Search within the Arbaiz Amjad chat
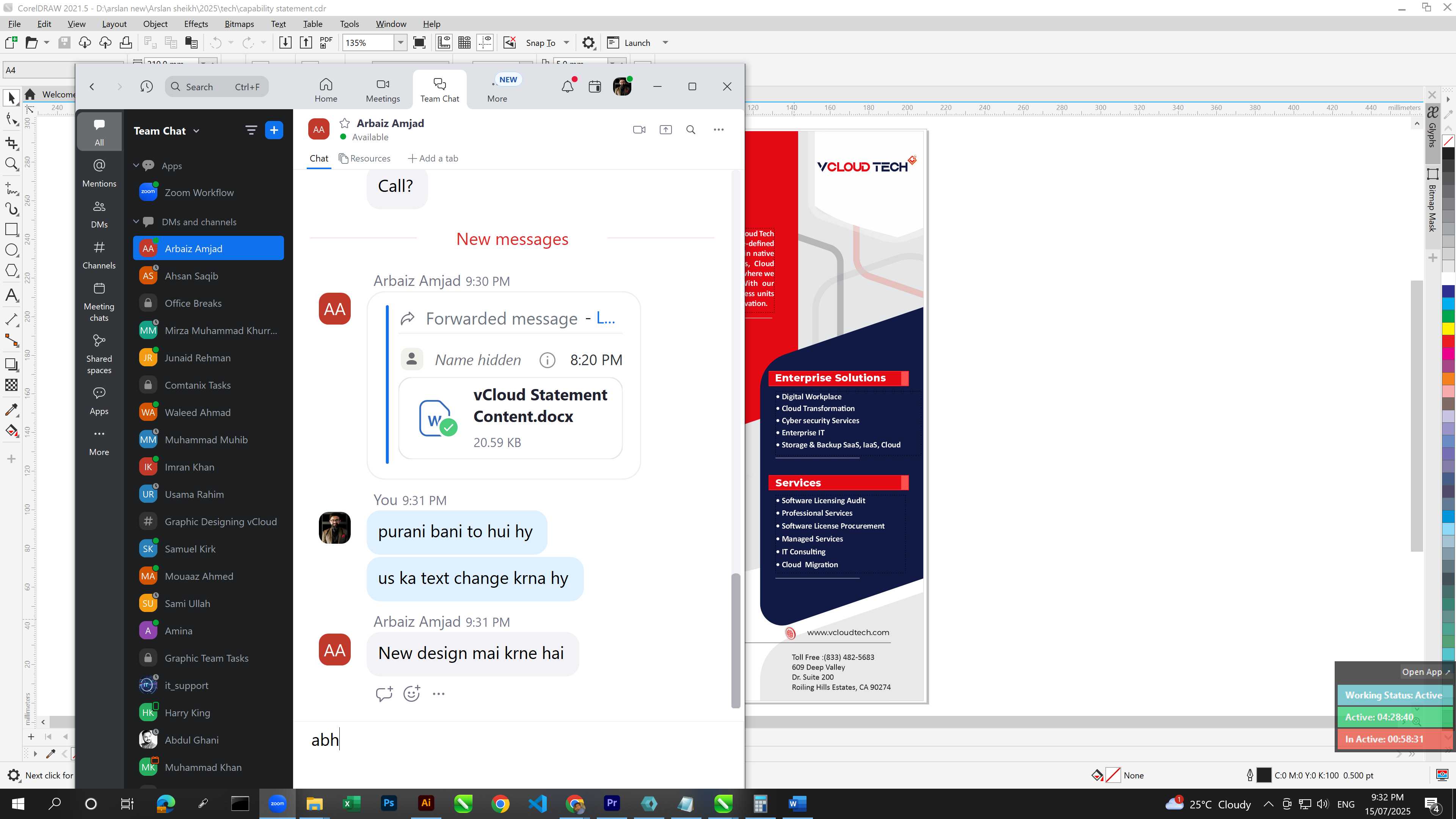1456x819 pixels. [691, 129]
